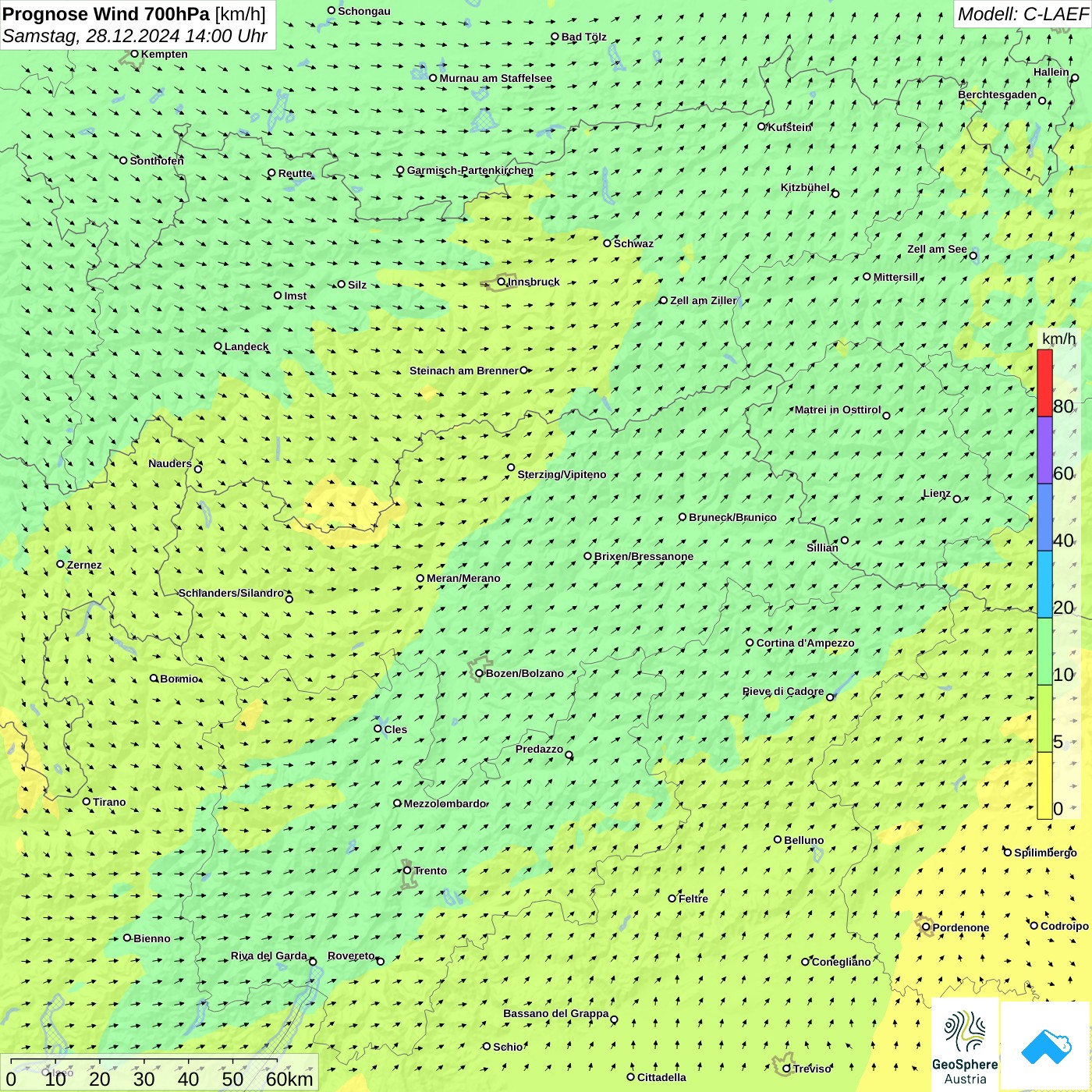Screen dimensions: 1092x1092
Task: Click the Tirano location marker
Action: click(87, 801)
